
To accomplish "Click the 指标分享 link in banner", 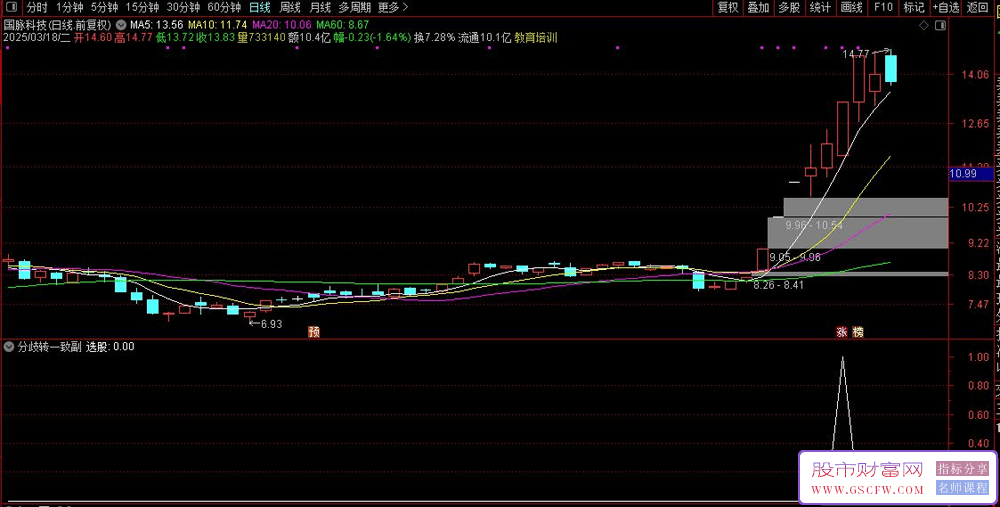I will click(962, 469).
